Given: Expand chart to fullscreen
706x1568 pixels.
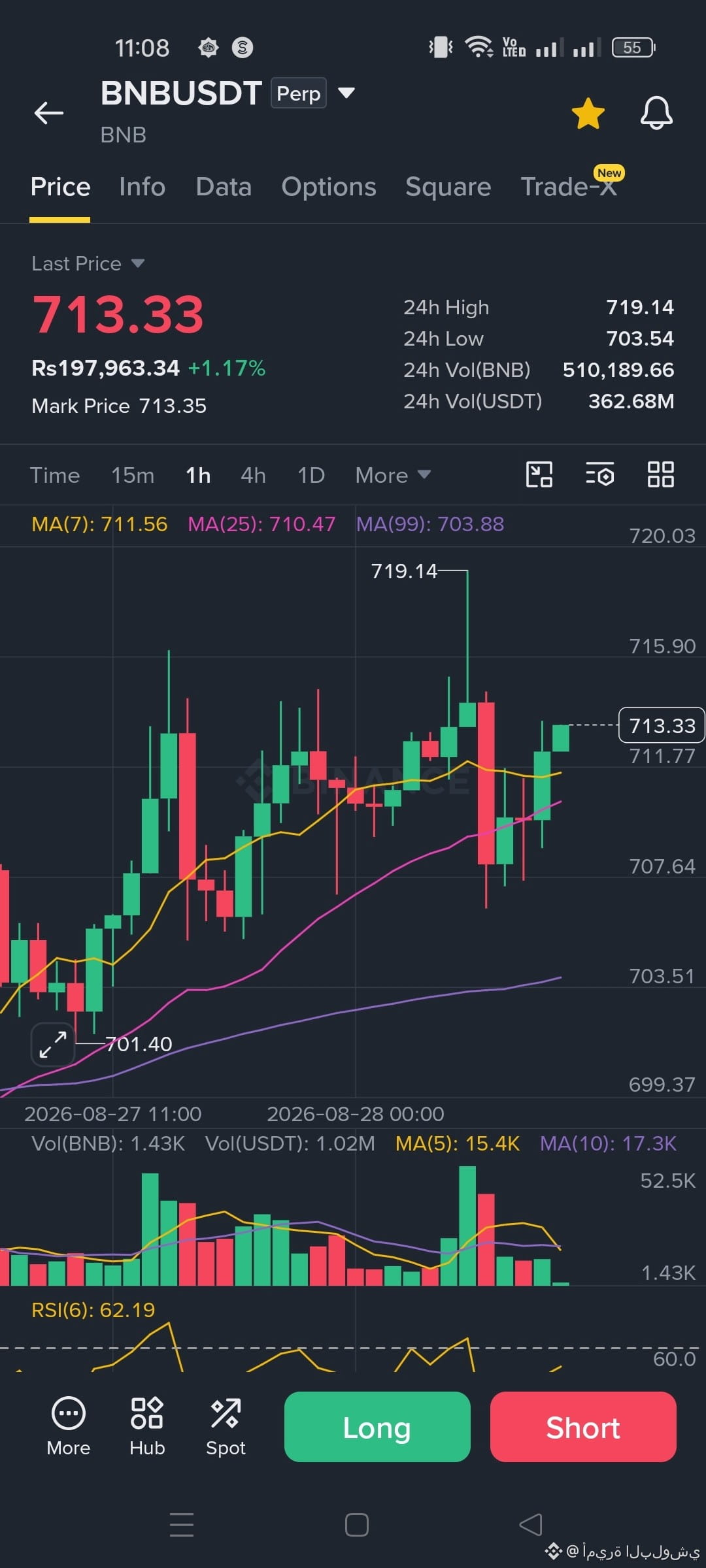Looking at the screenshot, I should (x=53, y=1045).
